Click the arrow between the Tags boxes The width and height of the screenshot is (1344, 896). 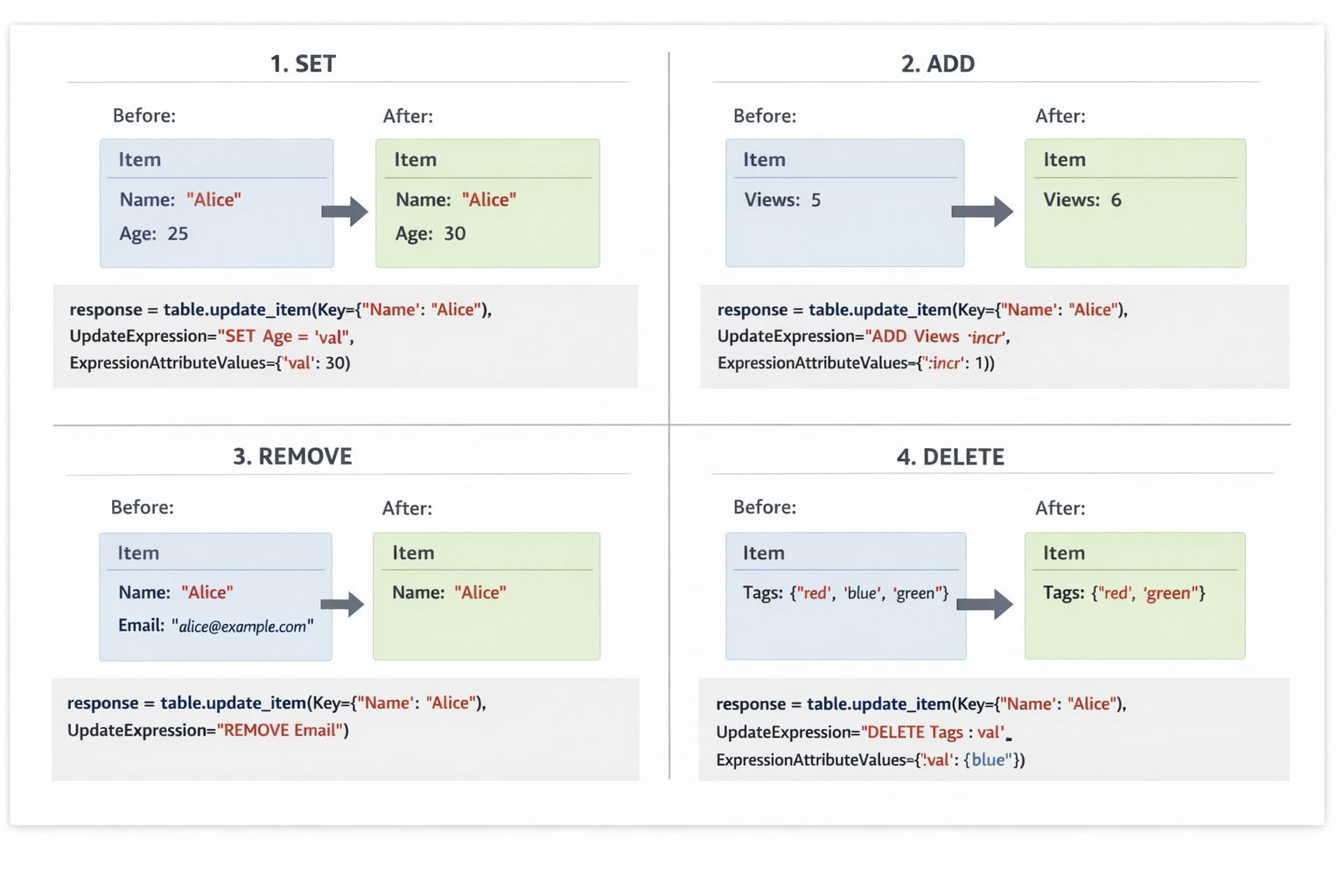pos(984,604)
